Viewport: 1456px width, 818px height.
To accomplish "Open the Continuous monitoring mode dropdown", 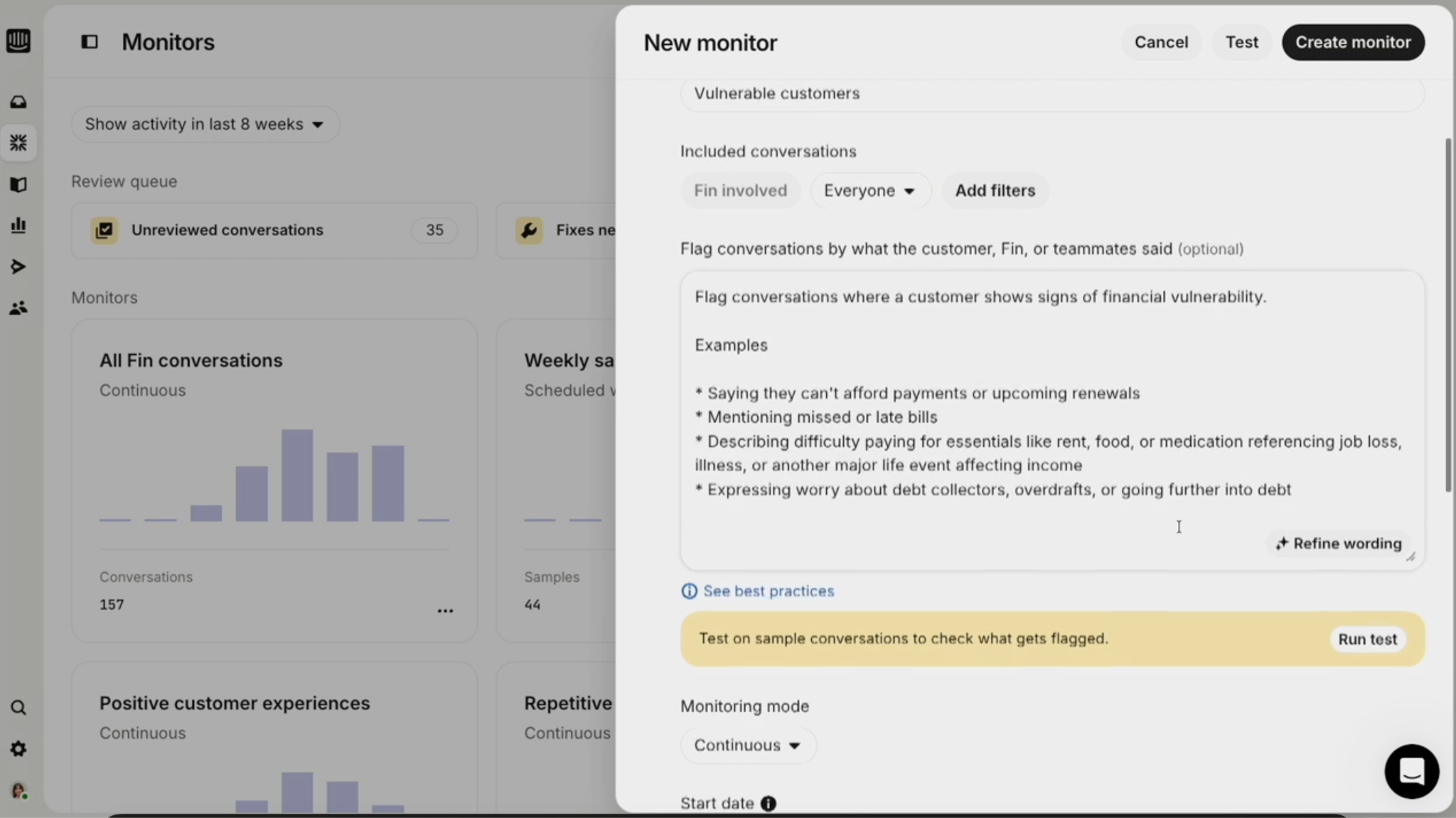I will click(x=747, y=745).
